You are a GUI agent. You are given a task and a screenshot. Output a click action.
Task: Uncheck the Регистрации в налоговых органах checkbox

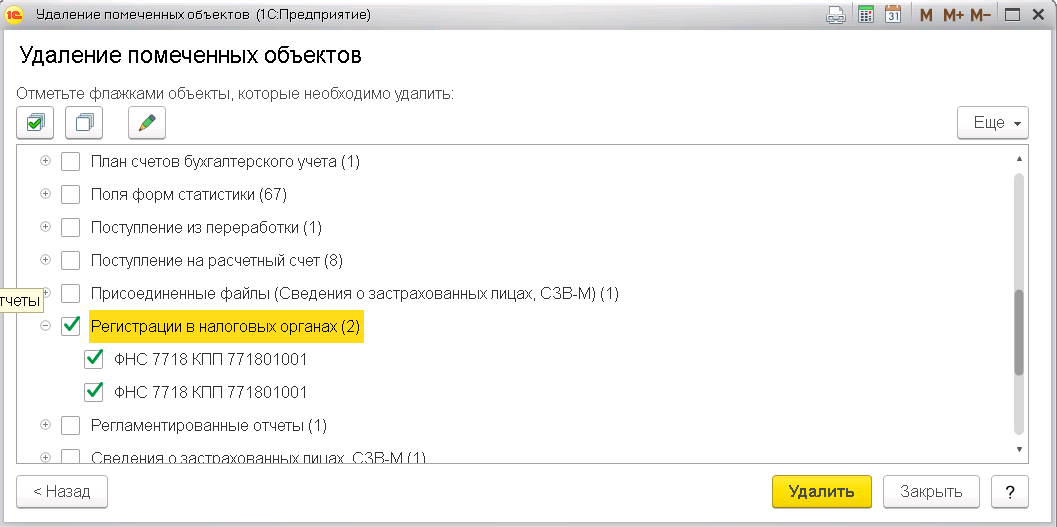(71, 326)
